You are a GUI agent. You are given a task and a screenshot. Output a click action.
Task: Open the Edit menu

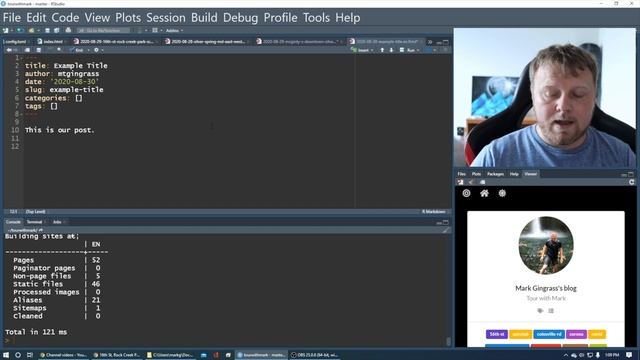36,18
